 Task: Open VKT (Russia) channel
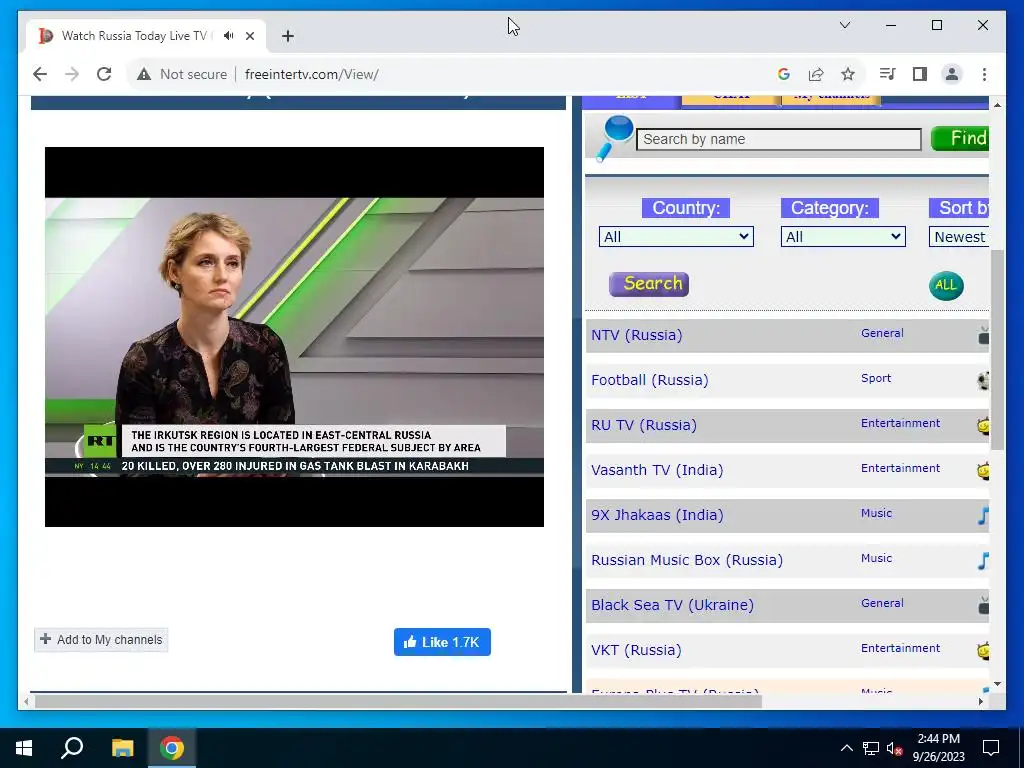[x=636, y=650]
